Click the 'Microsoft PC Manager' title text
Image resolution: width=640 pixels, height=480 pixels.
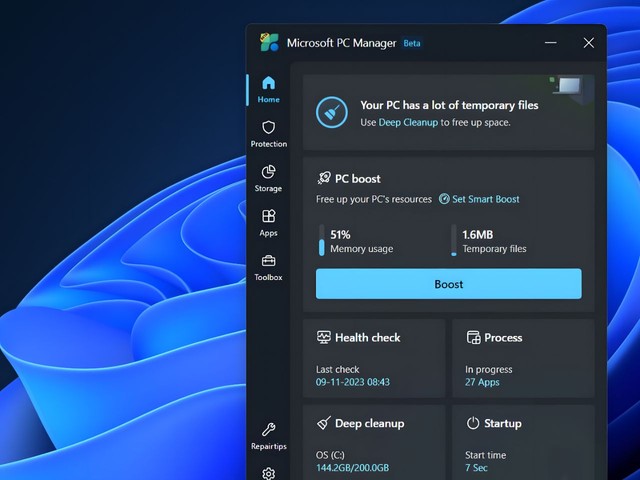[x=342, y=43]
